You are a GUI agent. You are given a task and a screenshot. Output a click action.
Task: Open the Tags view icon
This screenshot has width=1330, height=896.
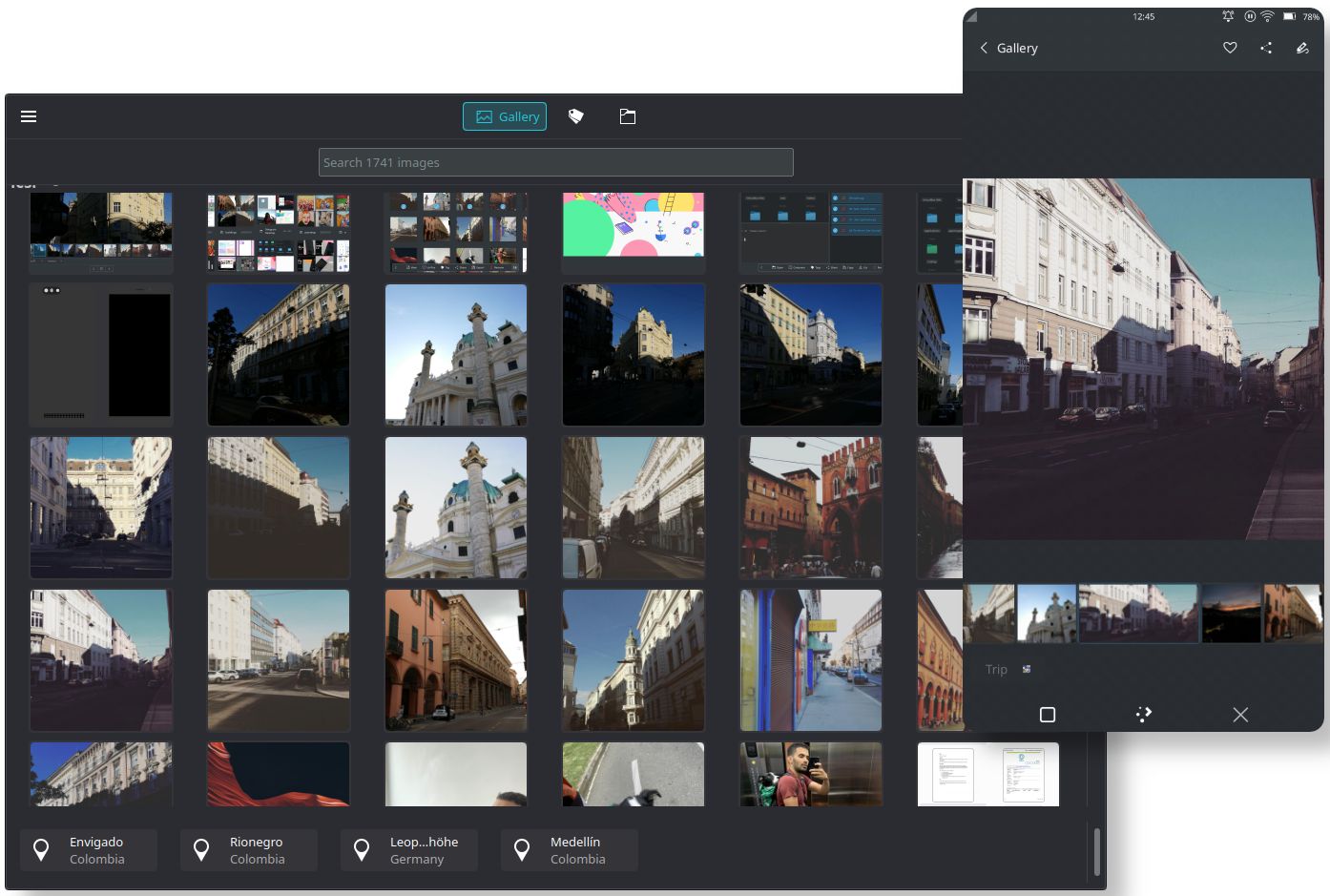(x=575, y=116)
